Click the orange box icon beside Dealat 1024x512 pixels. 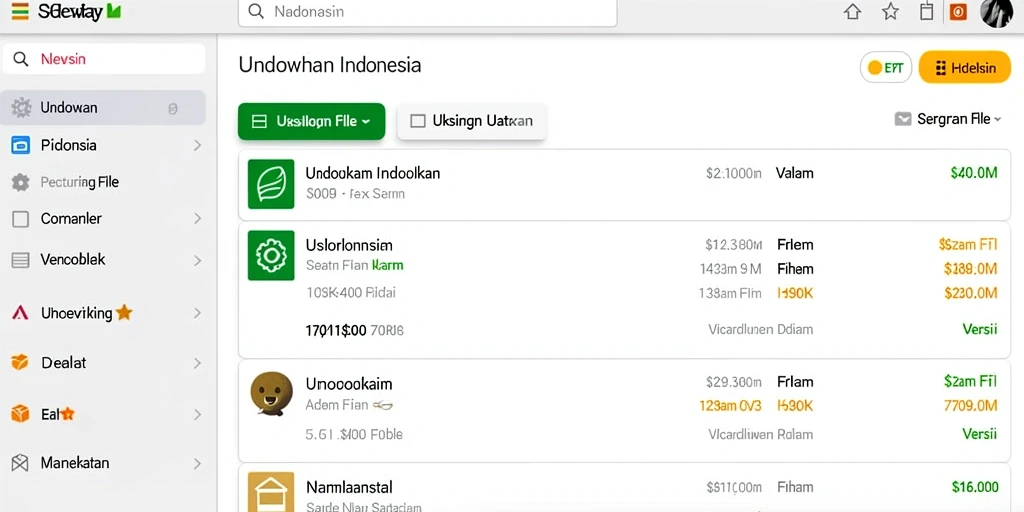(x=20, y=362)
